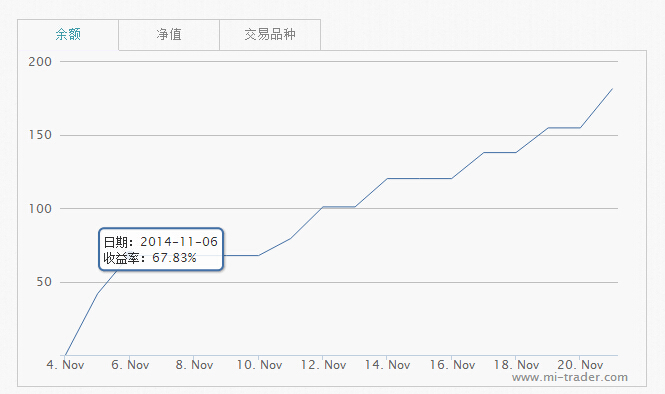The image size is (665, 394).
Task: Click the 50 y-axis label
Action: [44, 282]
